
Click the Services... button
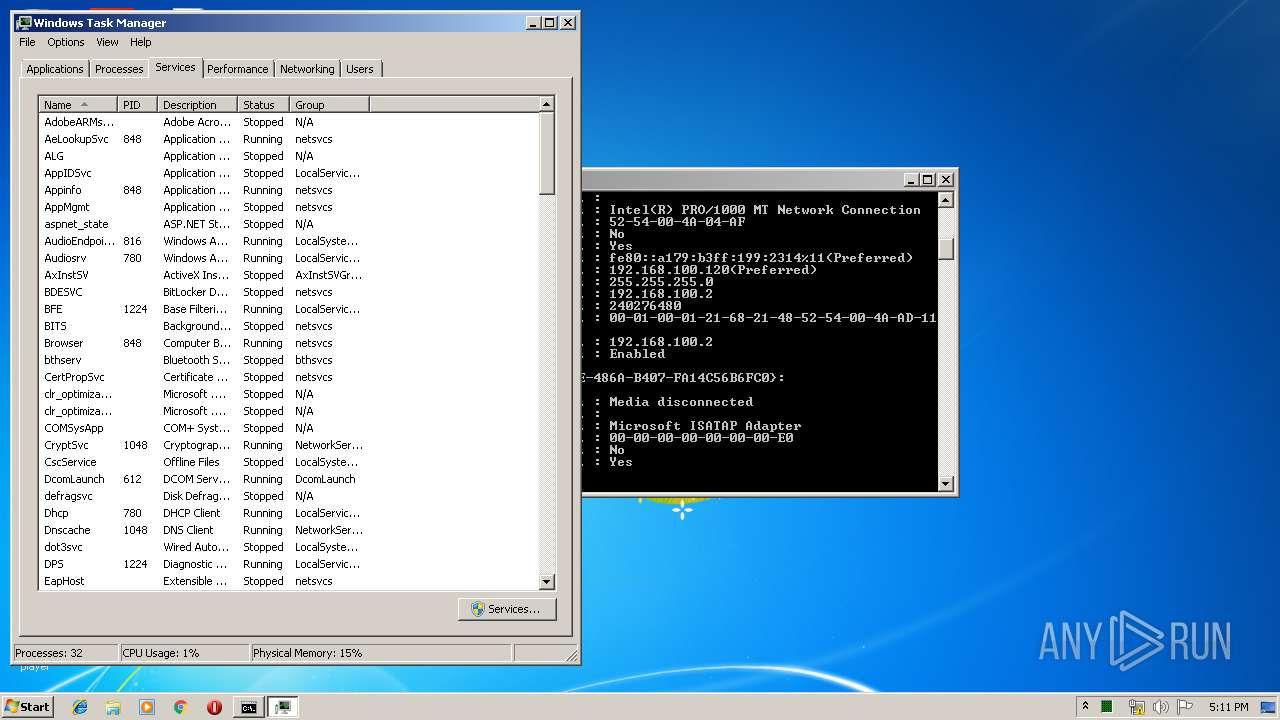pyautogui.click(x=507, y=609)
